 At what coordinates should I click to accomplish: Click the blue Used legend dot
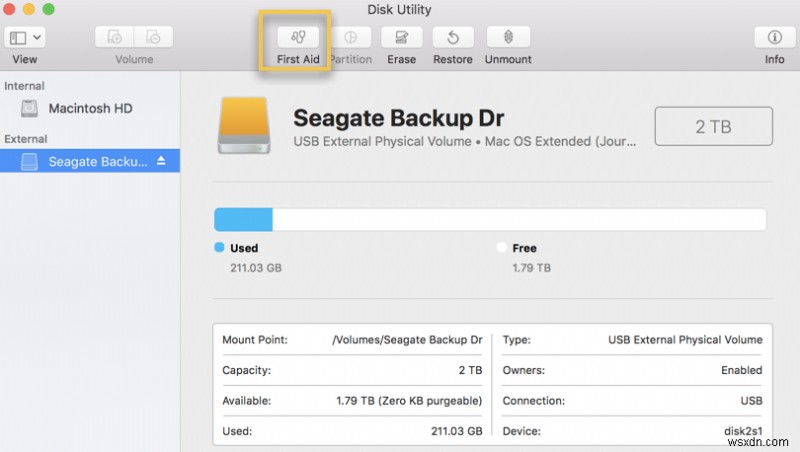point(219,247)
